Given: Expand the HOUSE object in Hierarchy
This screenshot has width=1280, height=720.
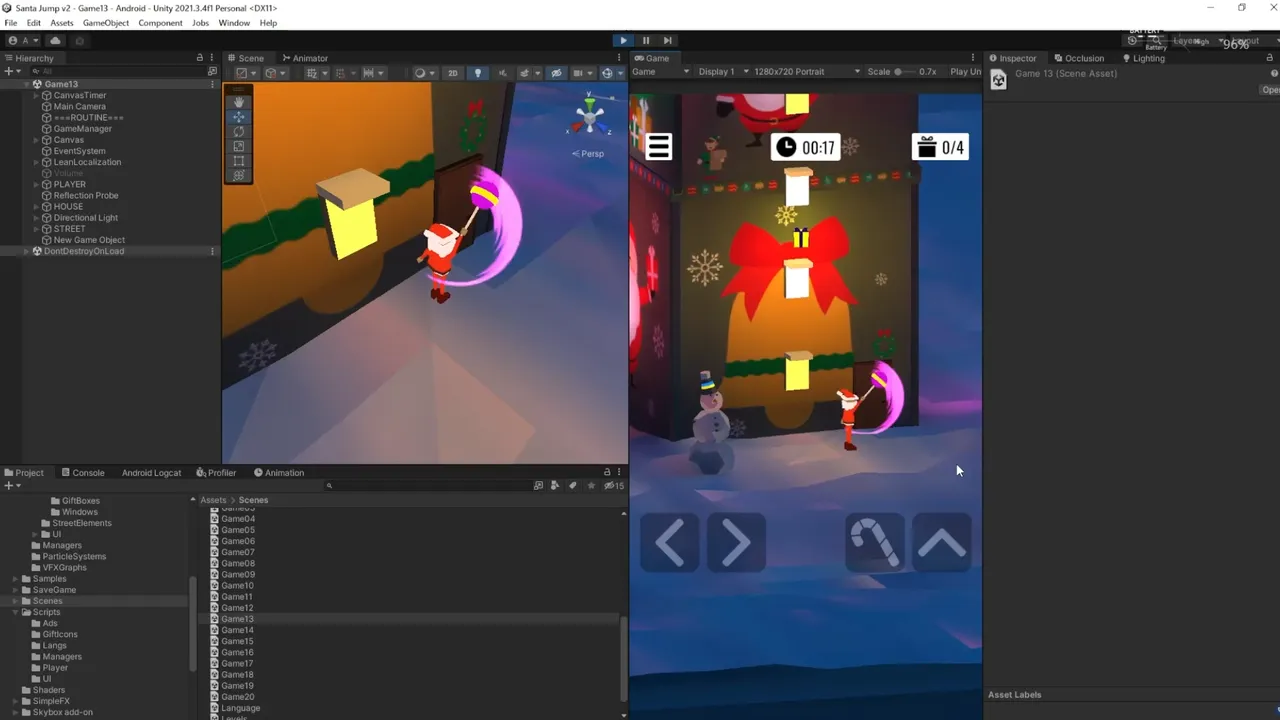Looking at the screenshot, I should 37,206.
